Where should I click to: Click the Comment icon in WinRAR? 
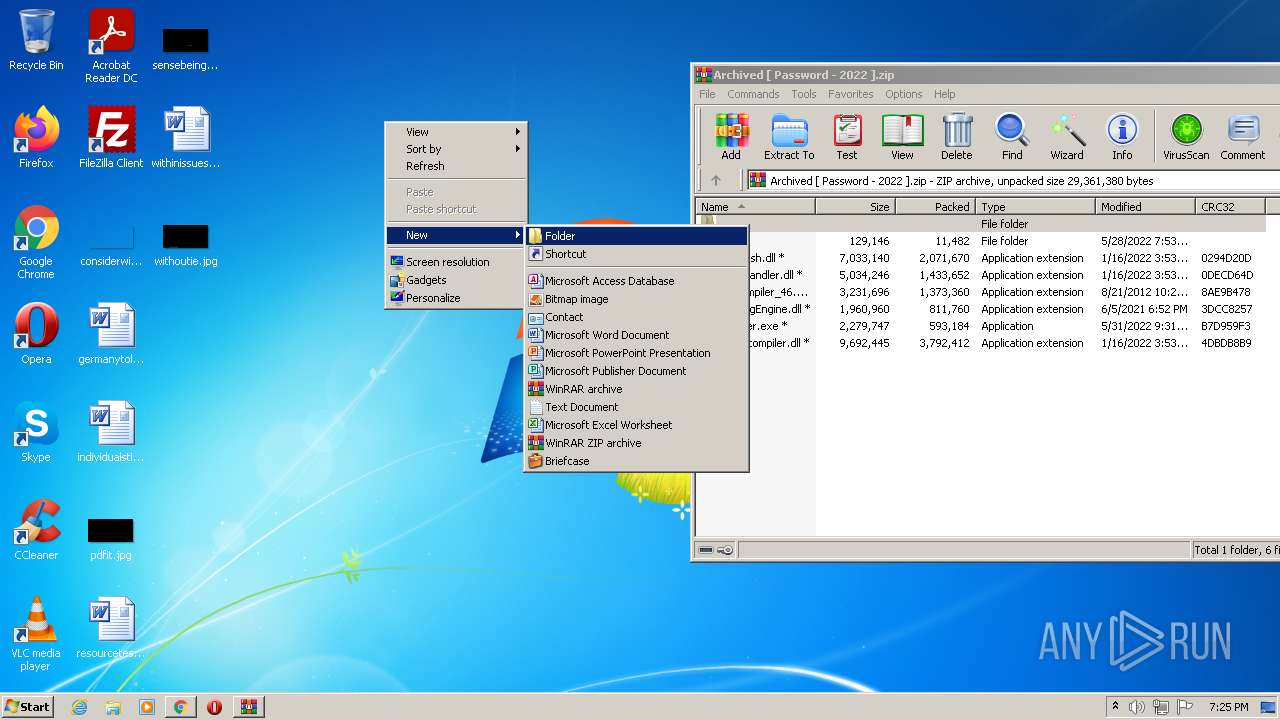[1243, 137]
